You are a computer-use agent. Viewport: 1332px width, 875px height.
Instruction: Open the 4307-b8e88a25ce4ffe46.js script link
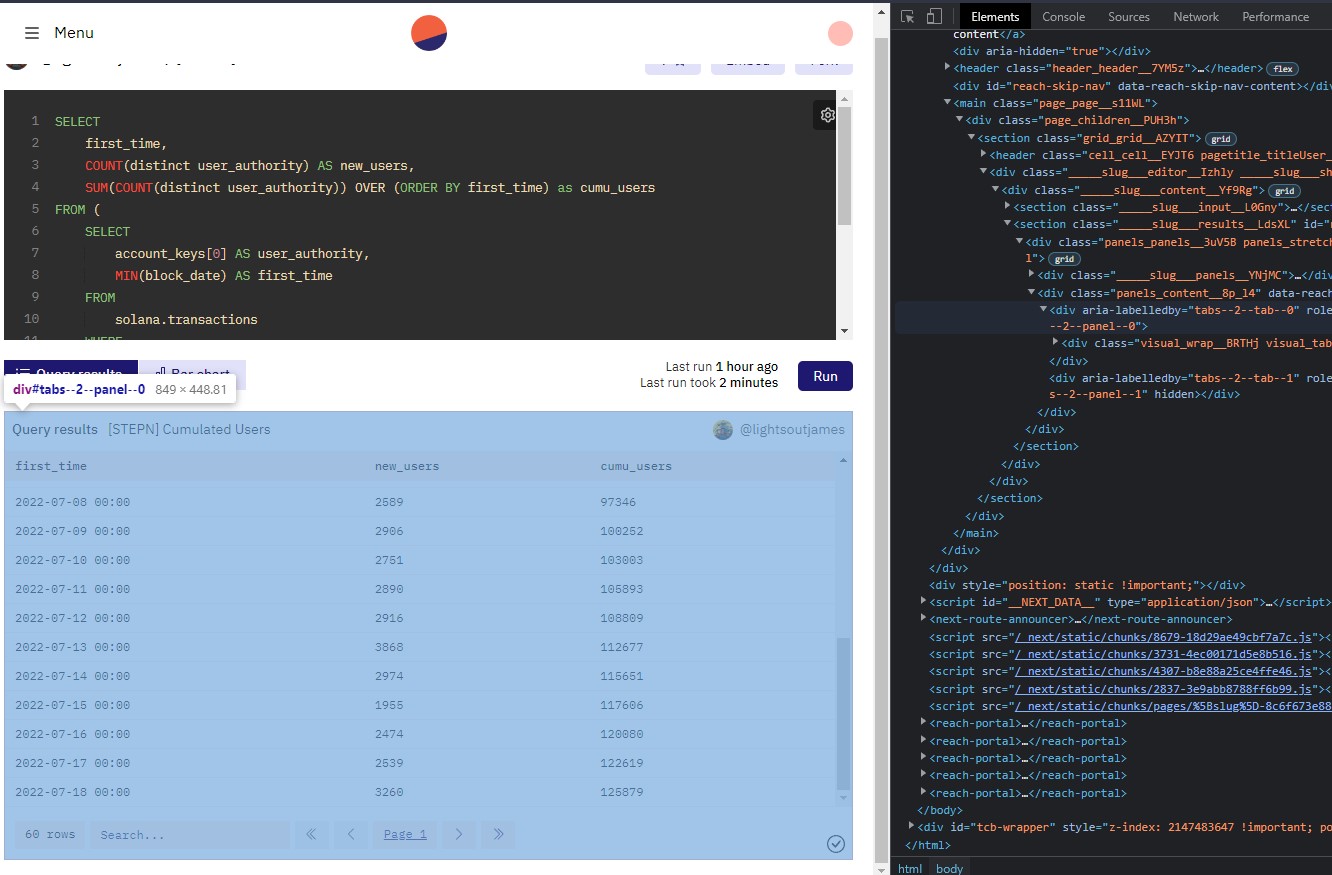pos(1162,671)
